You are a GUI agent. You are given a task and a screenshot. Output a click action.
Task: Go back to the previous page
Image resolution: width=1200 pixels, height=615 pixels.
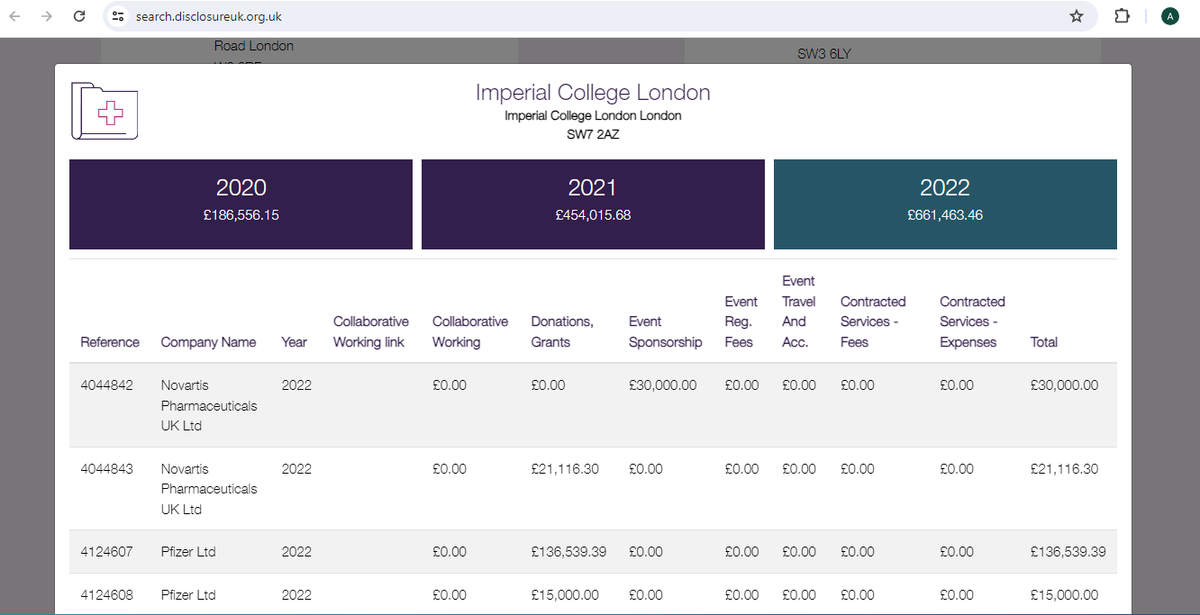[x=15, y=16]
